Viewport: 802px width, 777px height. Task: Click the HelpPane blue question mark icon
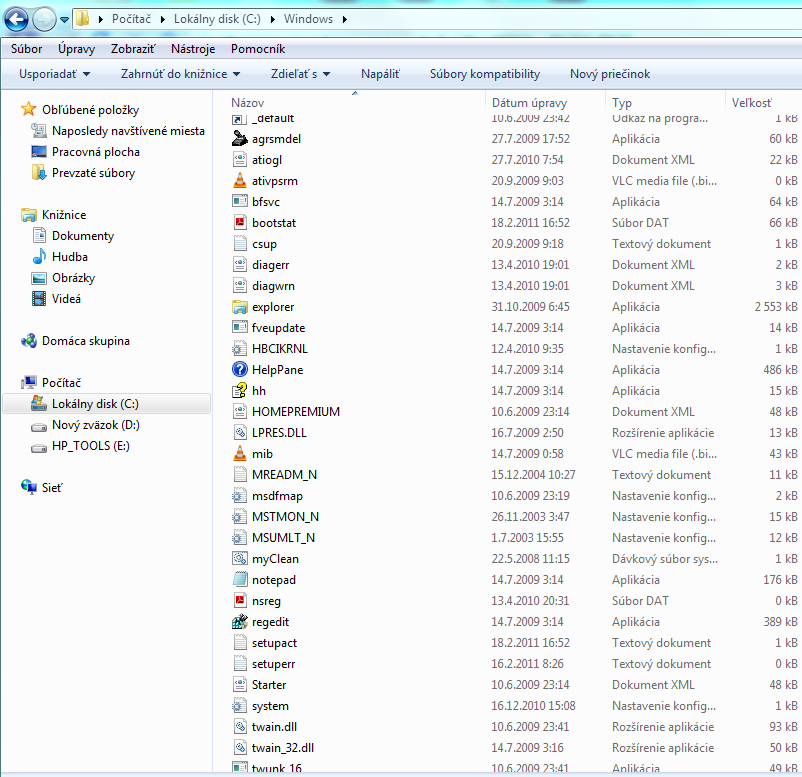pyautogui.click(x=239, y=370)
